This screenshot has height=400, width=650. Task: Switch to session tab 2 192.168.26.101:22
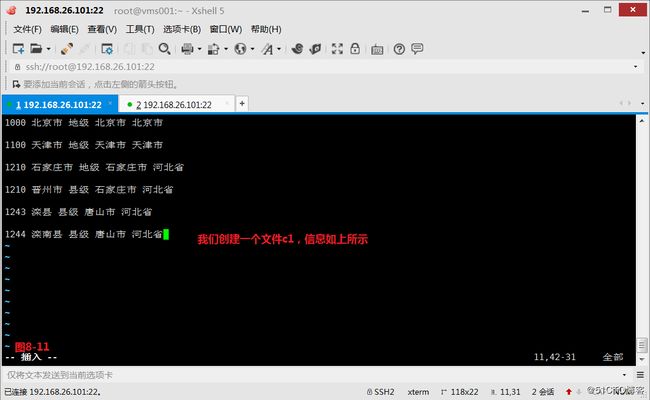(176, 104)
